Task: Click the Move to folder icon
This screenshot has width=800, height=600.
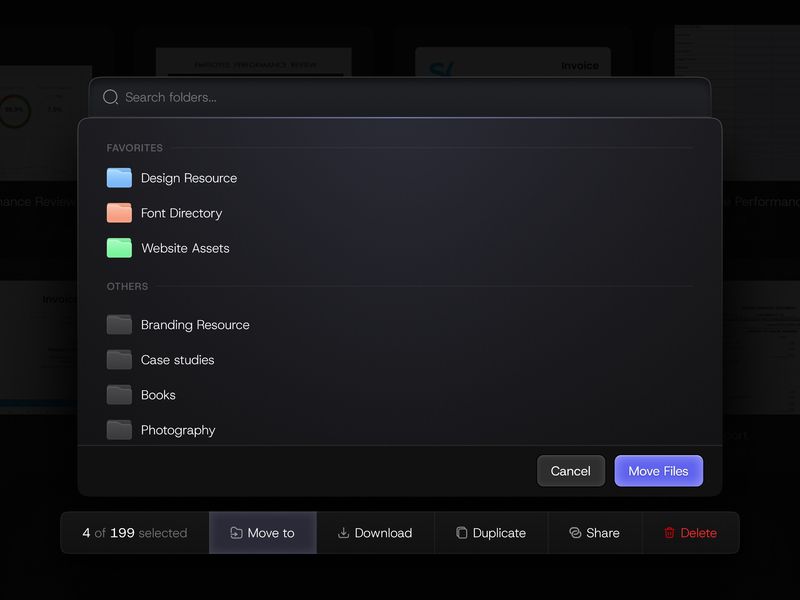Action: [236, 533]
